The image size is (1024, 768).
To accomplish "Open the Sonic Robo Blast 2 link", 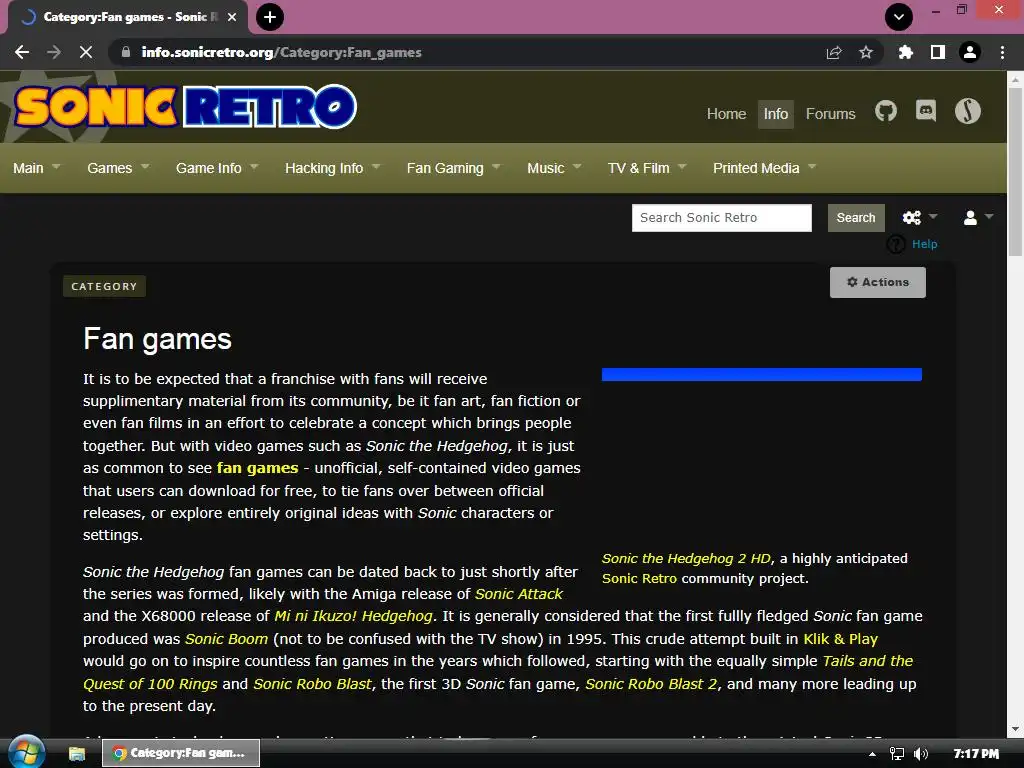I will point(651,684).
